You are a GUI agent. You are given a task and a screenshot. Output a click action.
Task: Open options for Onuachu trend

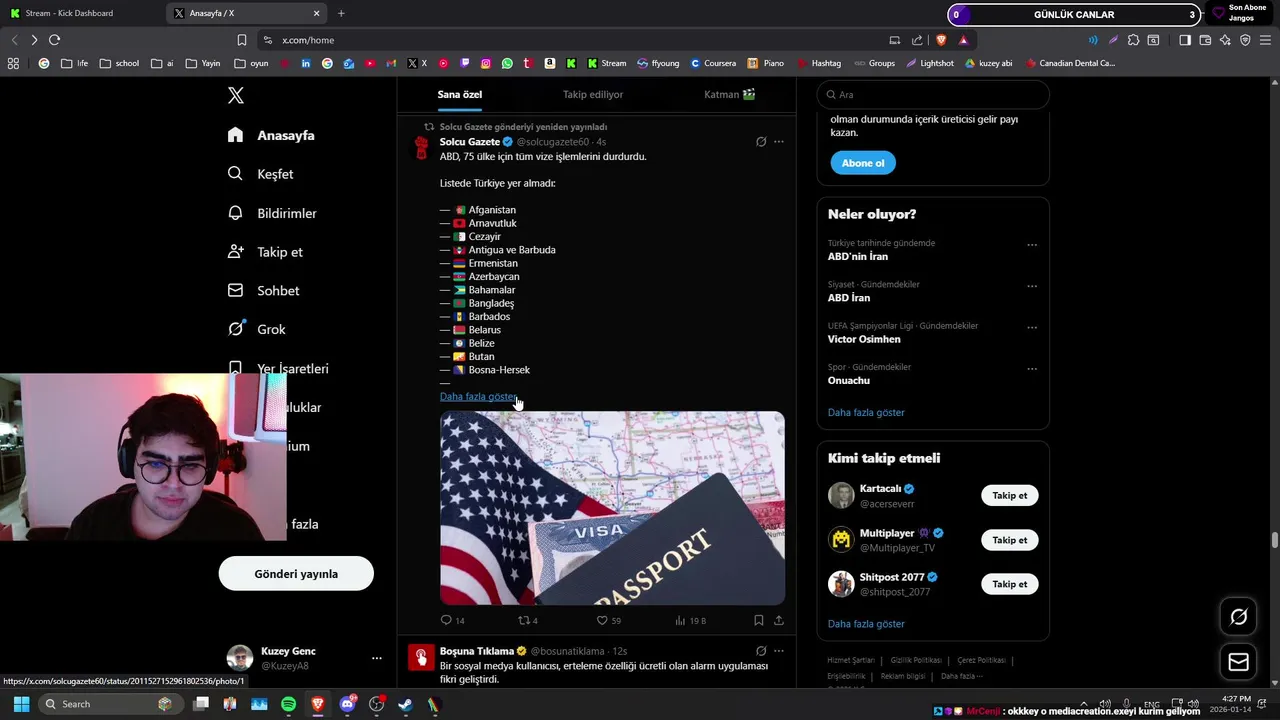1032,369
